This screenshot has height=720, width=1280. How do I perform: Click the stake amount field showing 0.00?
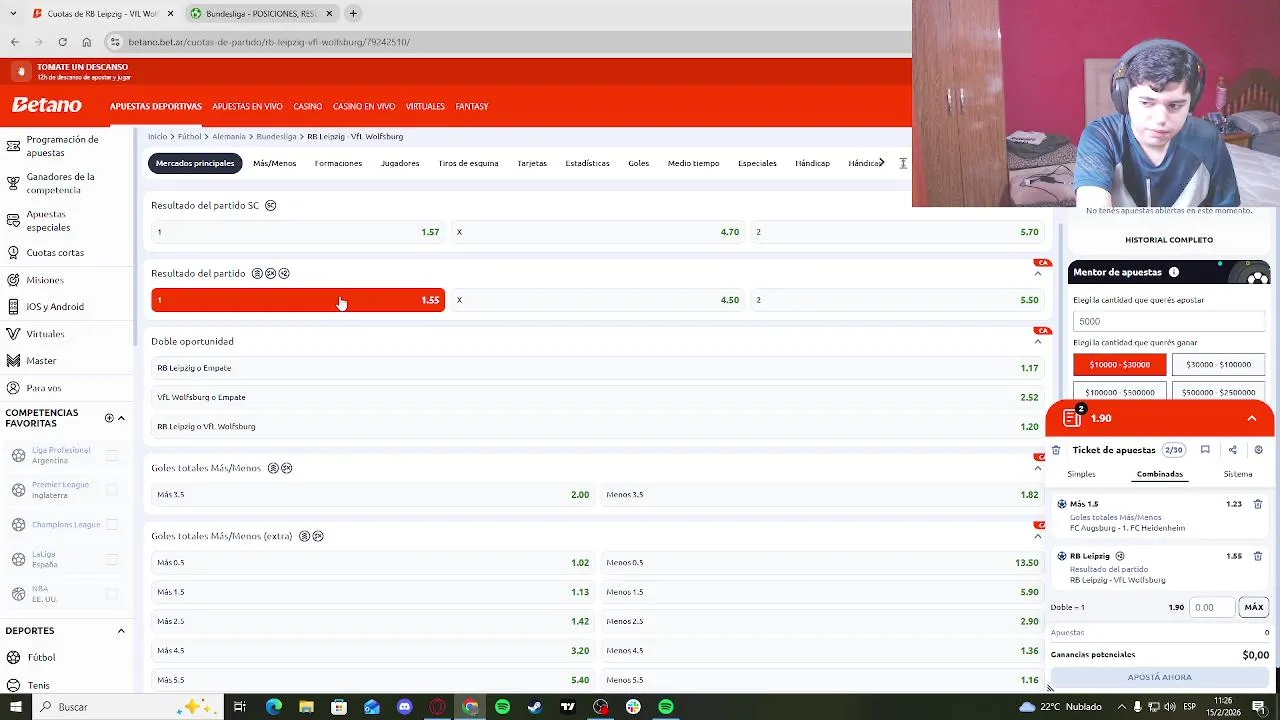click(1214, 607)
